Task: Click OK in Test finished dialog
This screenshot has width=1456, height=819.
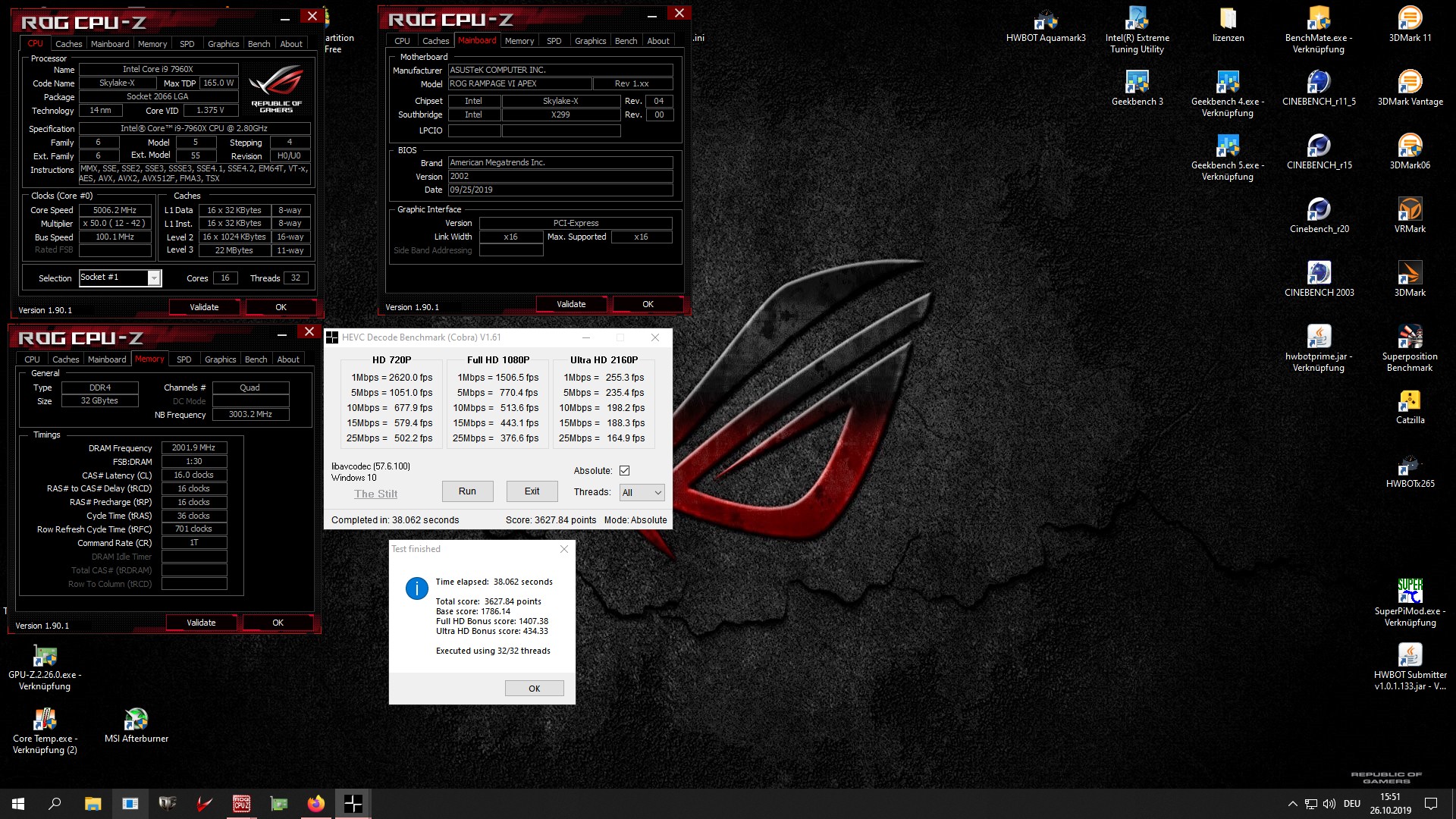Action: coord(534,689)
